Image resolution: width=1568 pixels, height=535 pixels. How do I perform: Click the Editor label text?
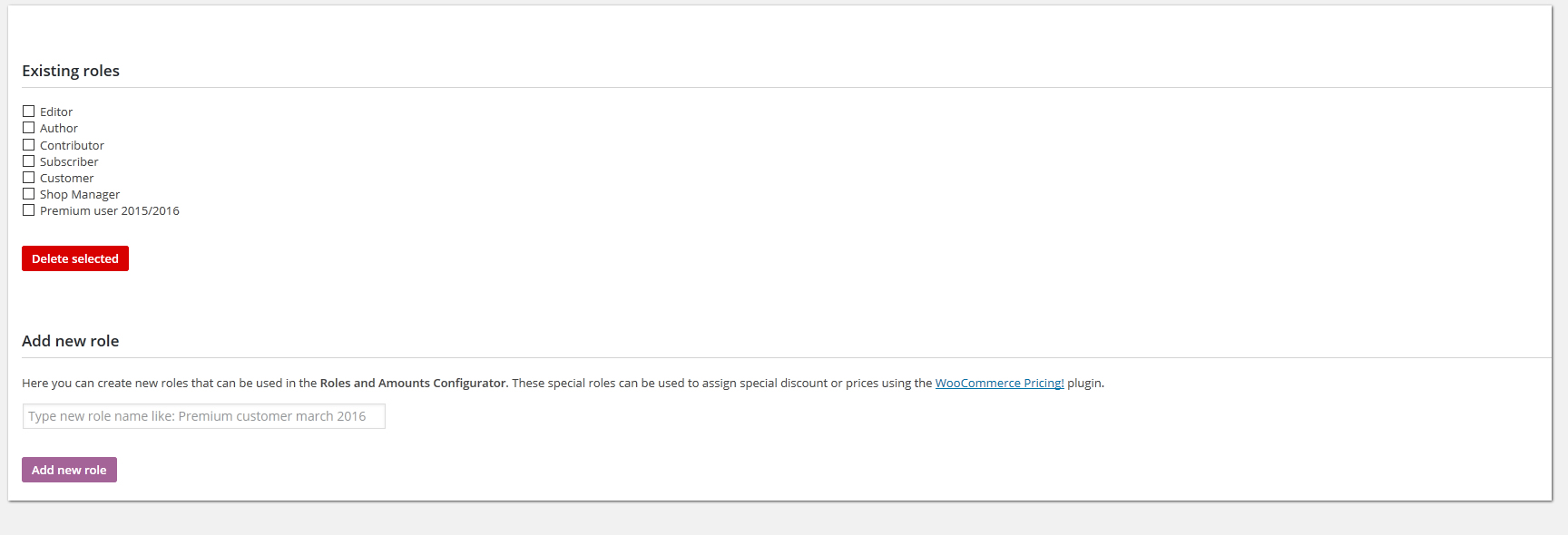56,112
